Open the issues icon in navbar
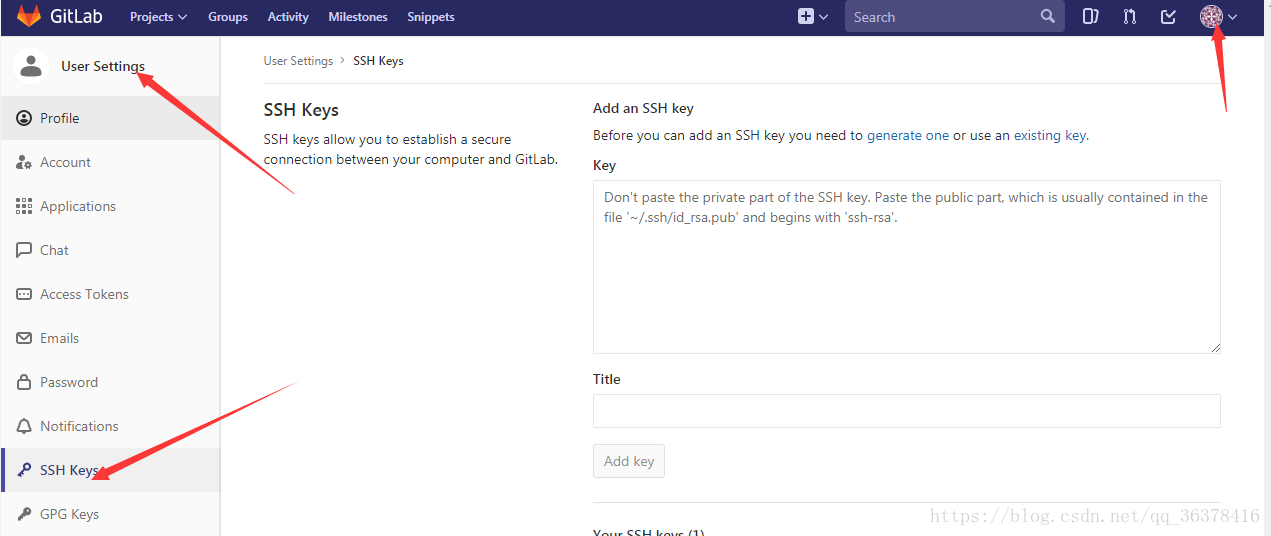This screenshot has width=1271, height=536. point(1091,17)
